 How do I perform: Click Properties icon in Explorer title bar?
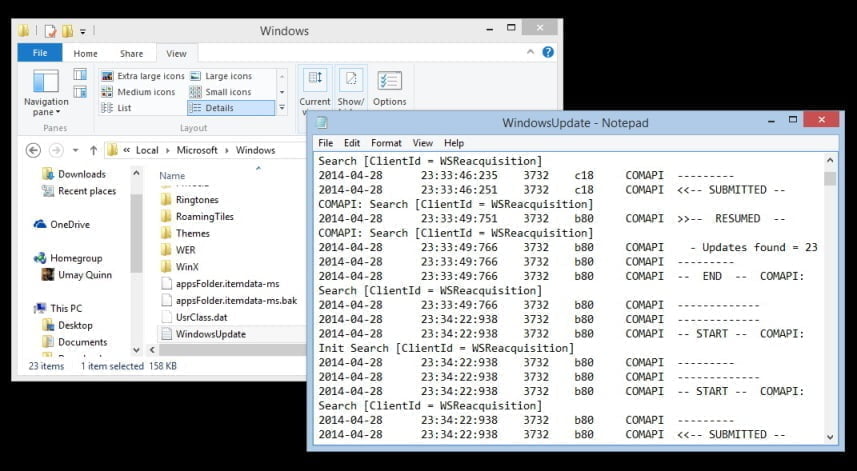51,31
